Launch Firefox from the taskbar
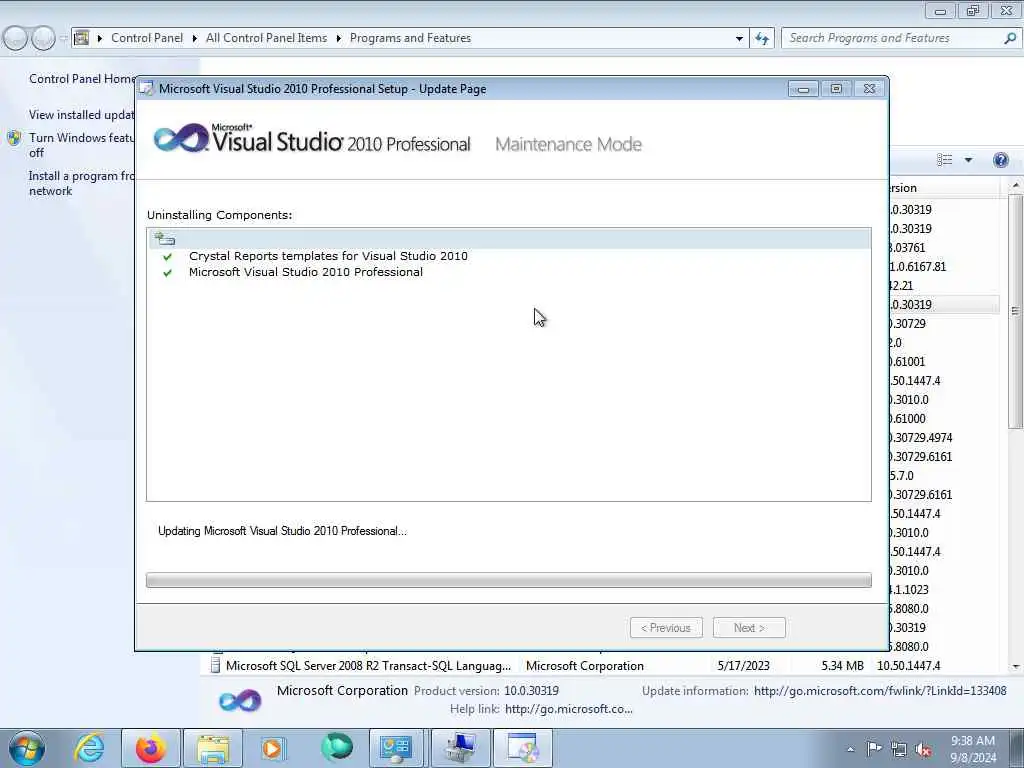 point(151,748)
